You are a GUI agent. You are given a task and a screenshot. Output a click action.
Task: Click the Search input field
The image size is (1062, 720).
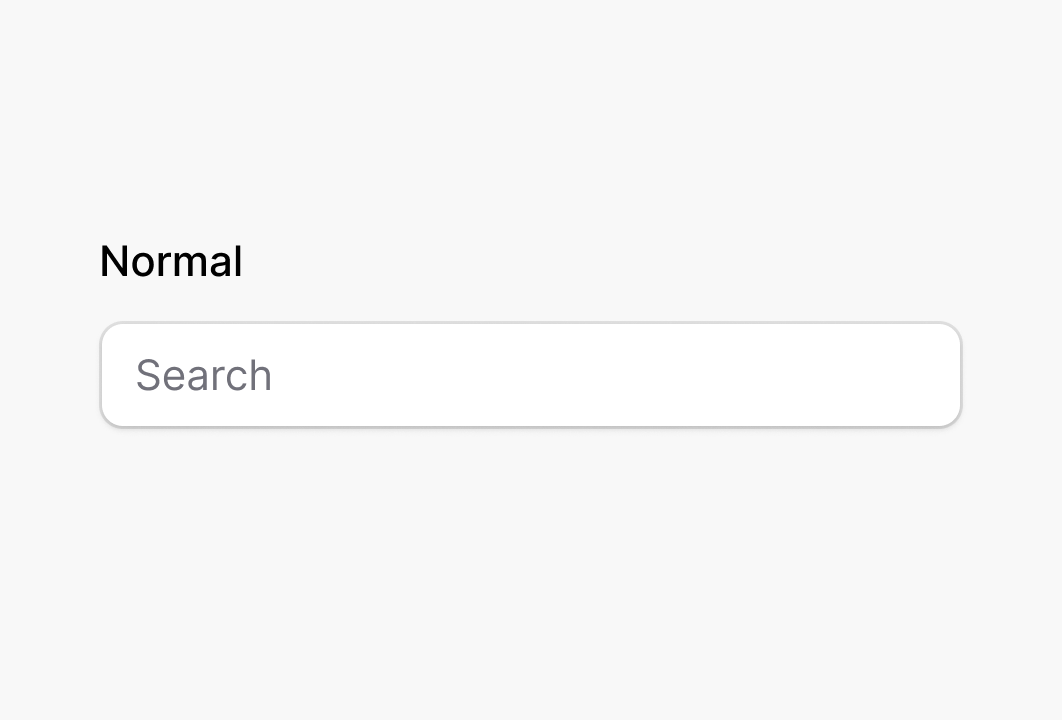[x=530, y=375]
